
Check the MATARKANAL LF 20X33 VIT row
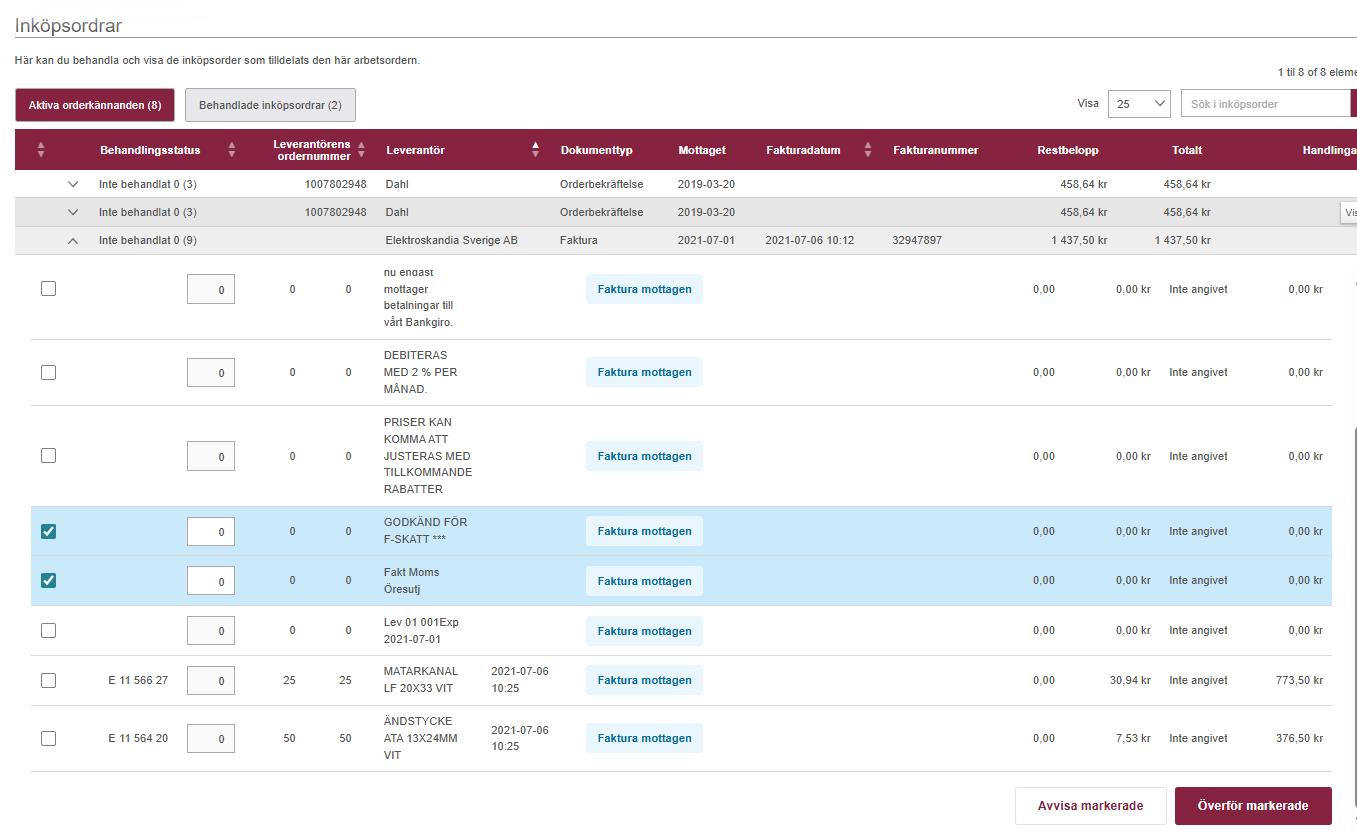point(48,680)
